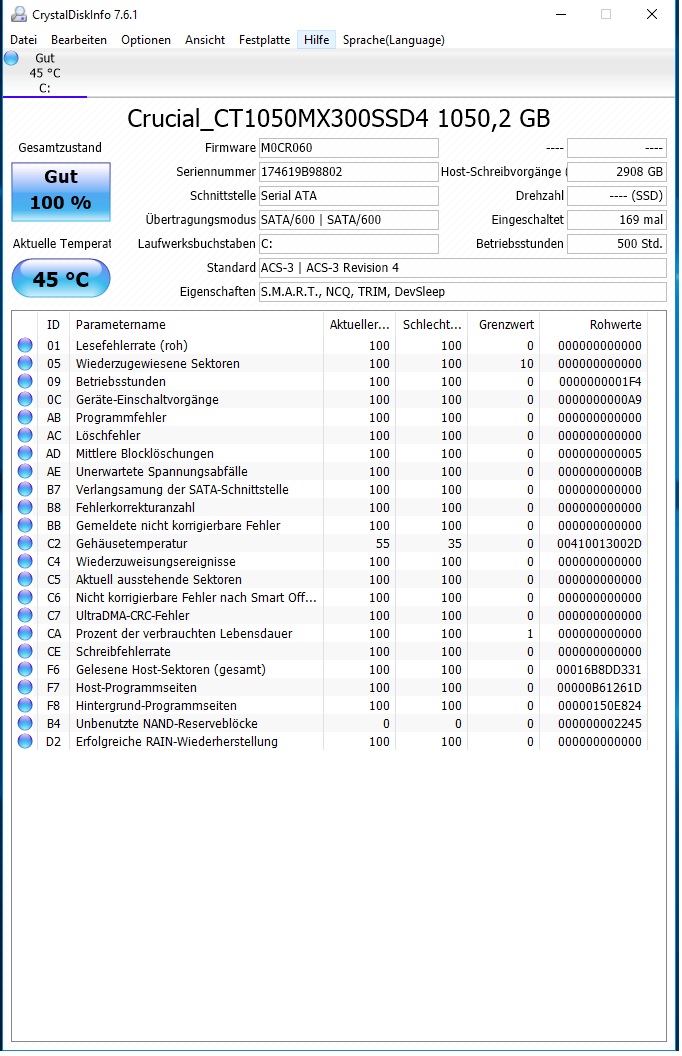This screenshot has height=1056, width=682.
Task: Select the C: drive tab with Gut status
Action: (45, 73)
